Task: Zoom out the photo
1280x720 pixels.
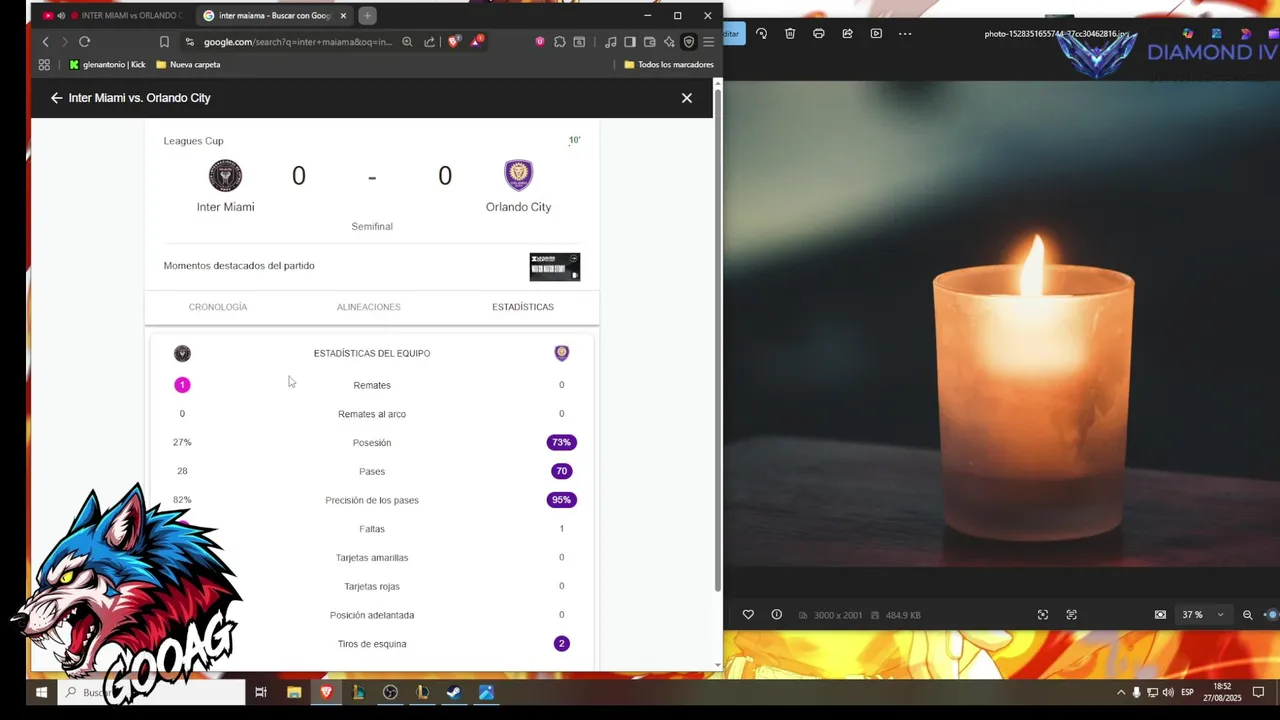Action: coord(1248,615)
